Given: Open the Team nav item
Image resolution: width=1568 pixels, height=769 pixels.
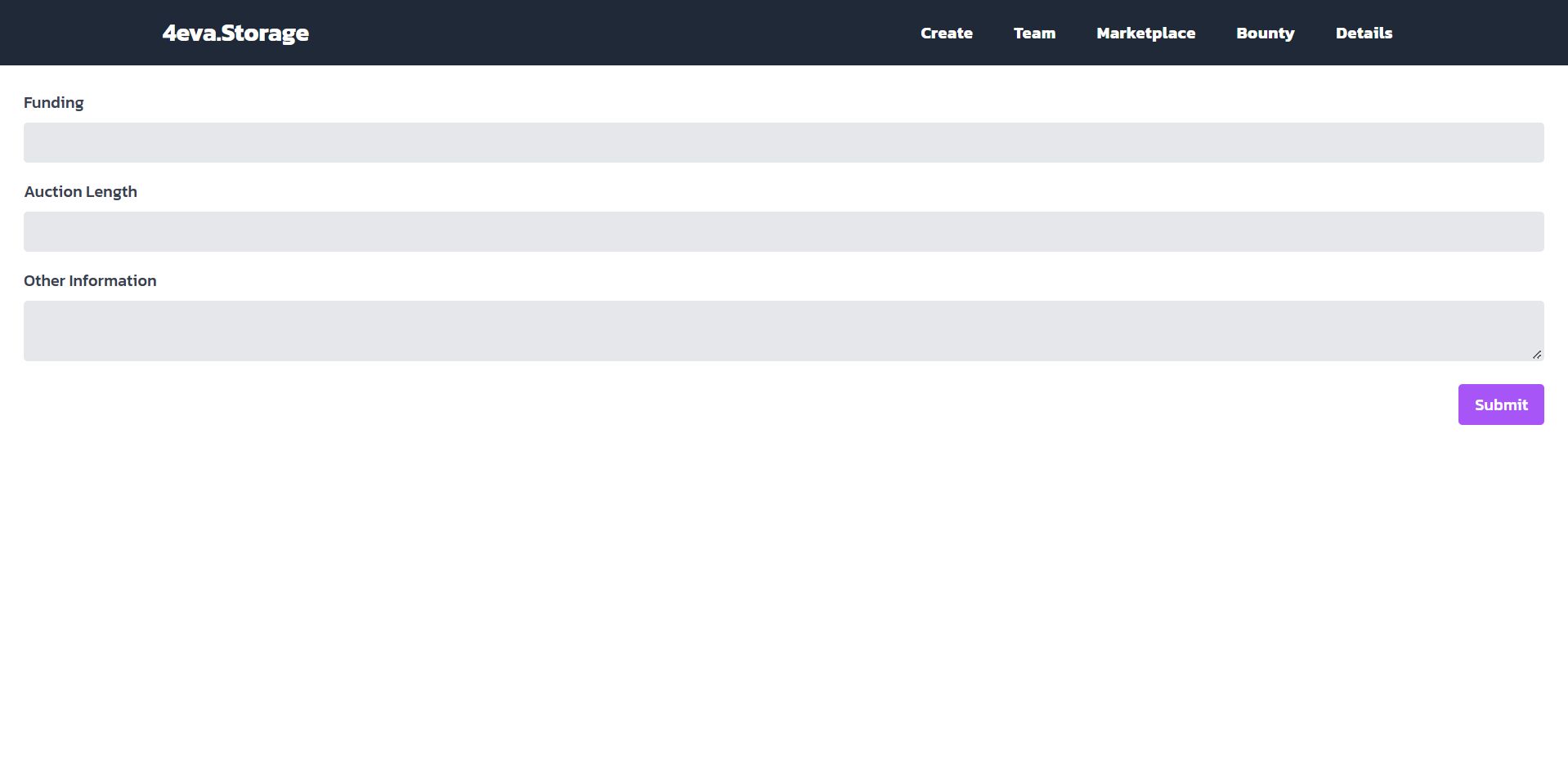Looking at the screenshot, I should 1035,34.
